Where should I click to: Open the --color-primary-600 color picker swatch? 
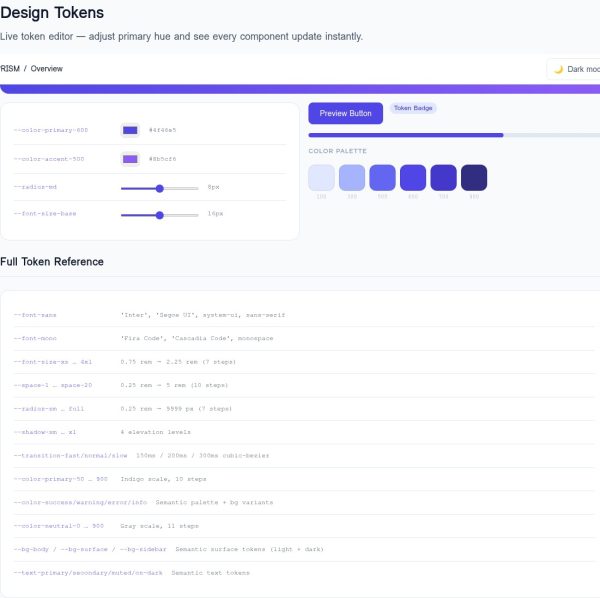[130, 130]
